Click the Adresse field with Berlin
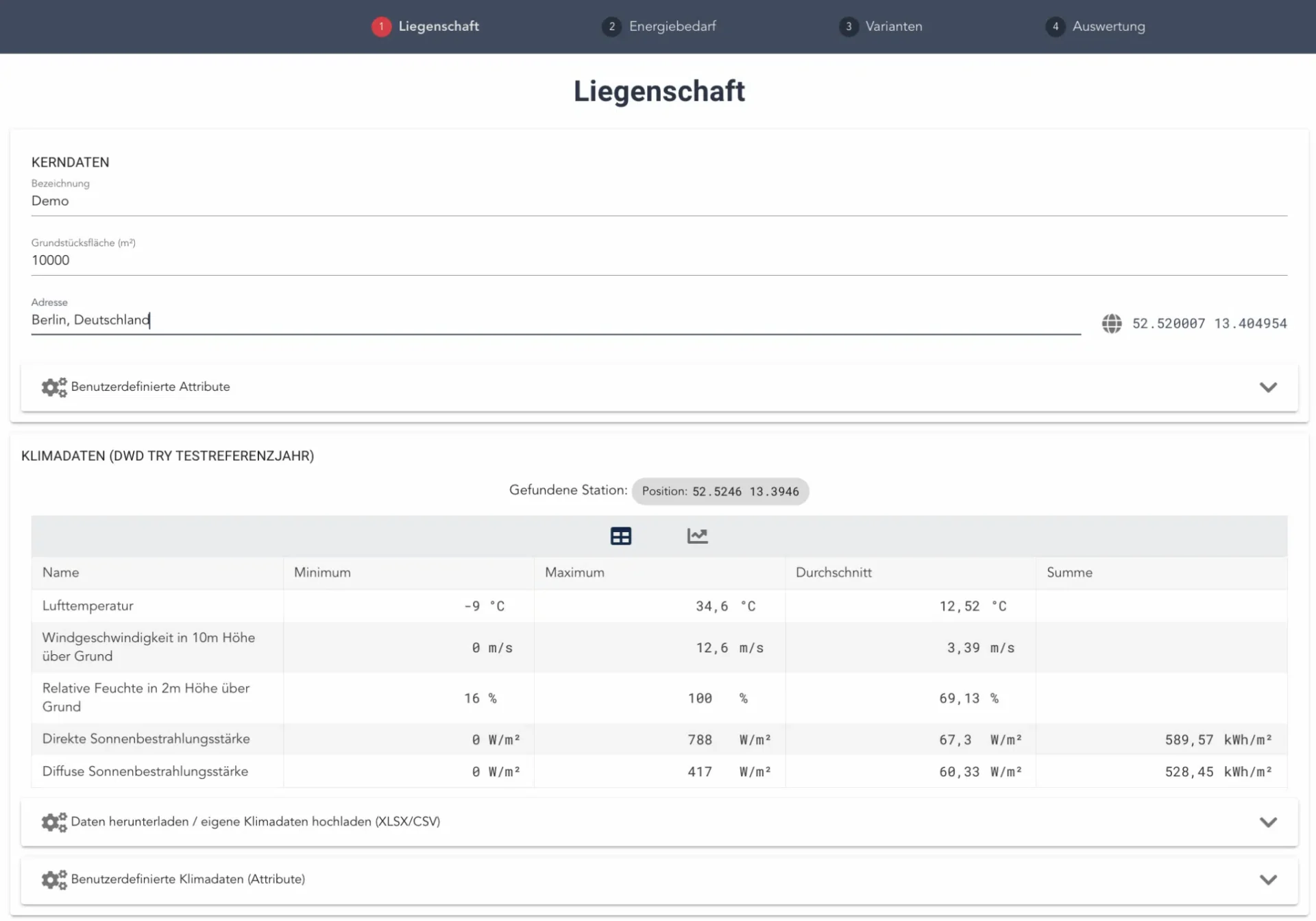Viewport: 1316px width, 921px height. pos(555,320)
